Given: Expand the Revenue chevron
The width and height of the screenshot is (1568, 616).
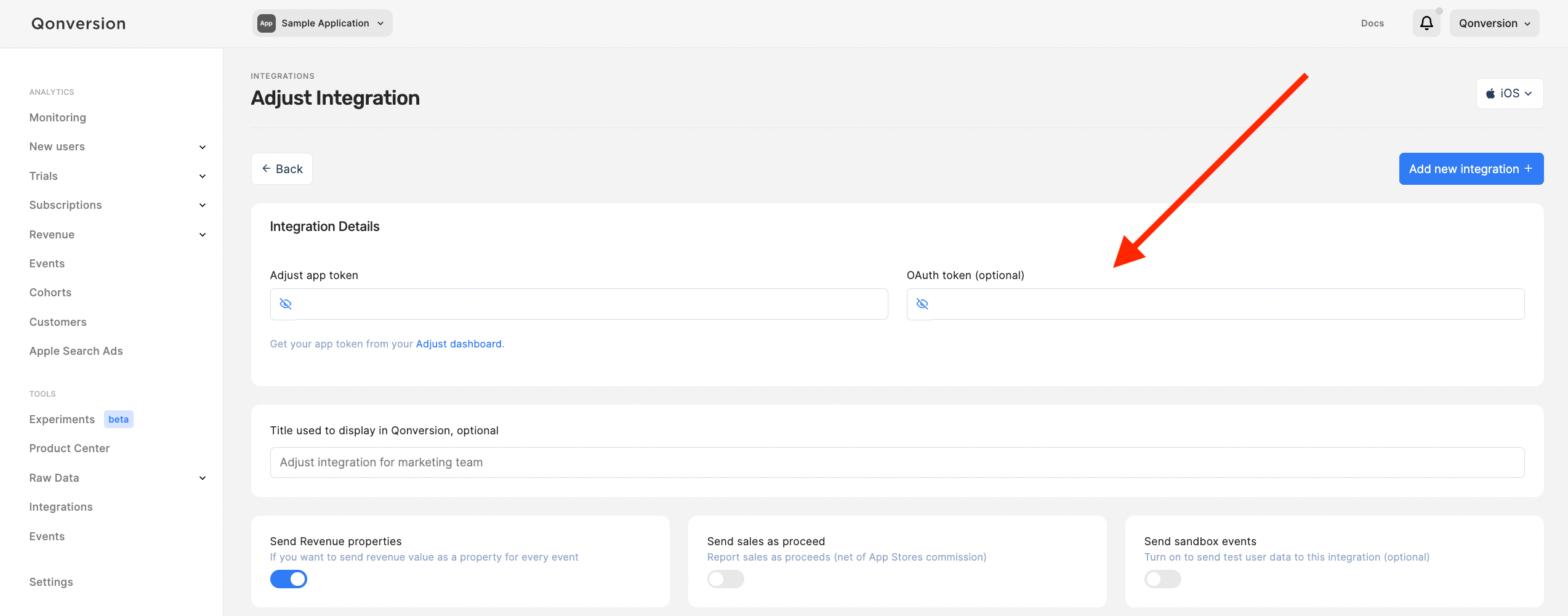Looking at the screenshot, I should point(203,235).
